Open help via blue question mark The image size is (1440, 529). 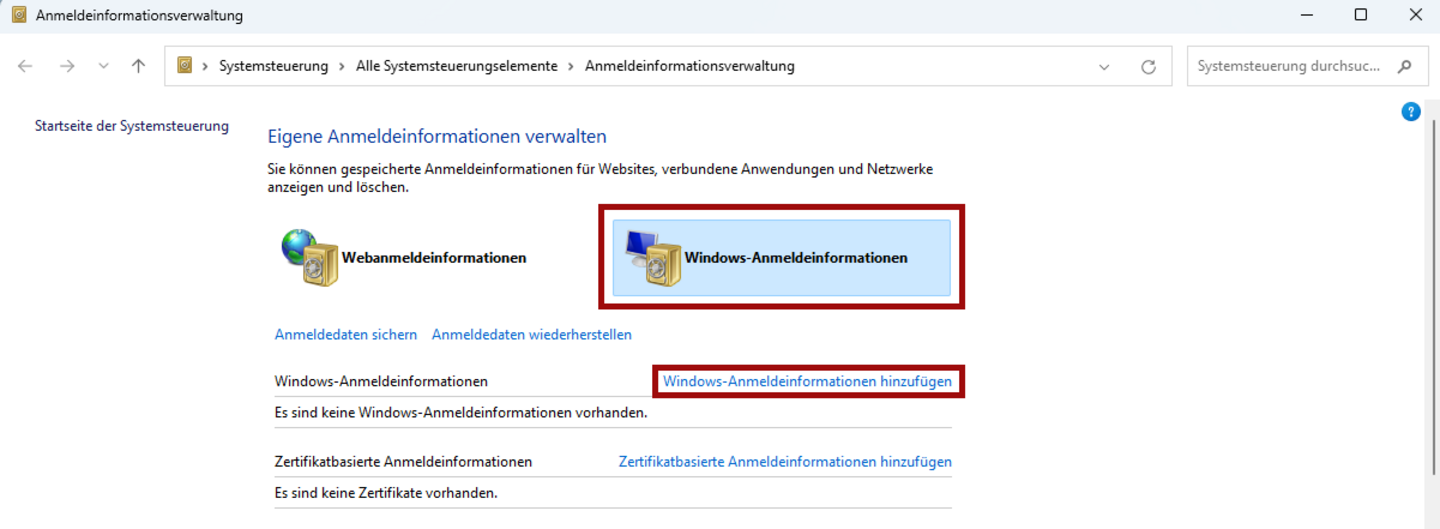pyautogui.click(x=1411, y=112)
